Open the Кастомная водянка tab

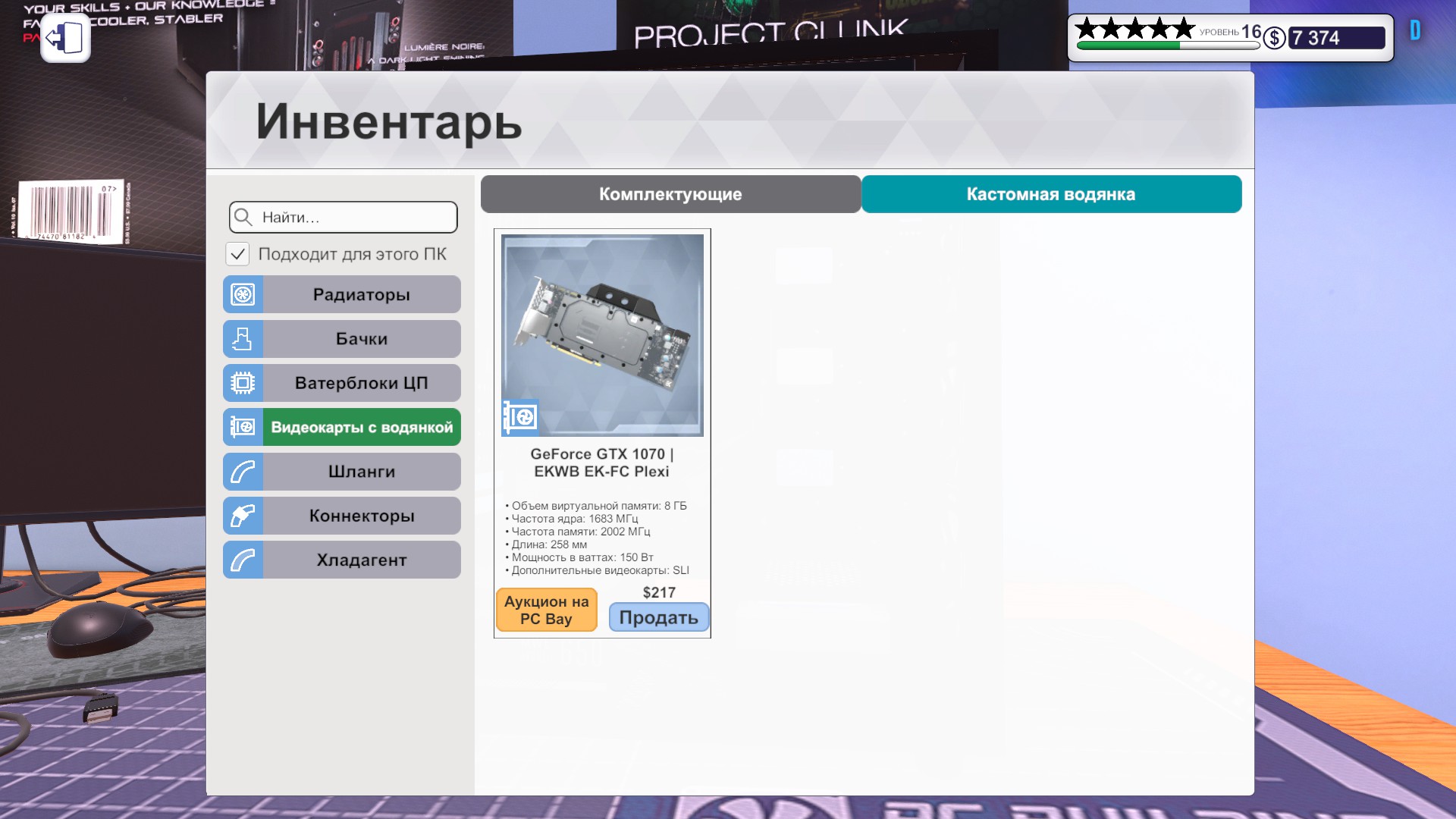click(x=1051, y=194)
